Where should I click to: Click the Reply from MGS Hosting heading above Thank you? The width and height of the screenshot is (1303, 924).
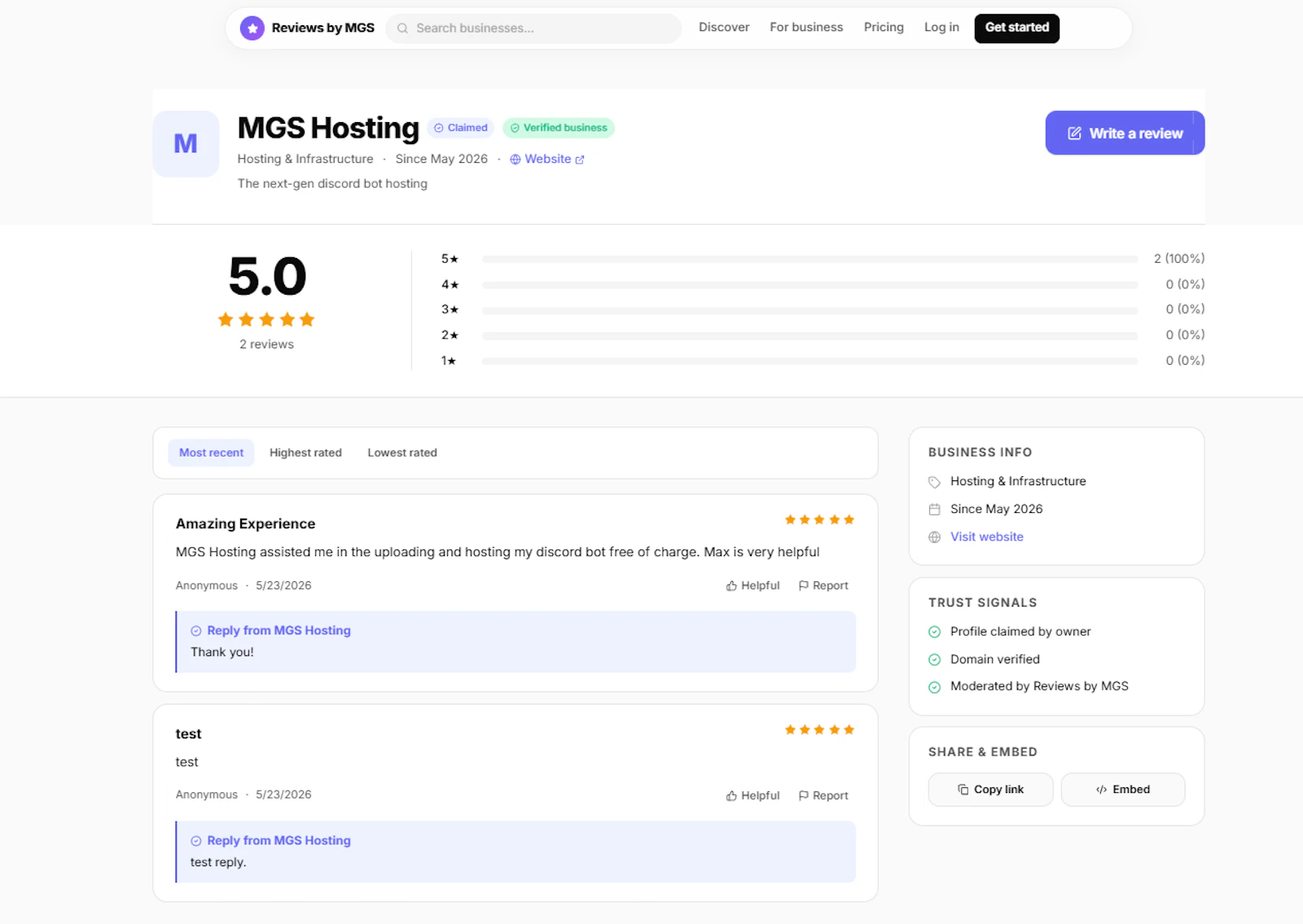pos(279,630)
